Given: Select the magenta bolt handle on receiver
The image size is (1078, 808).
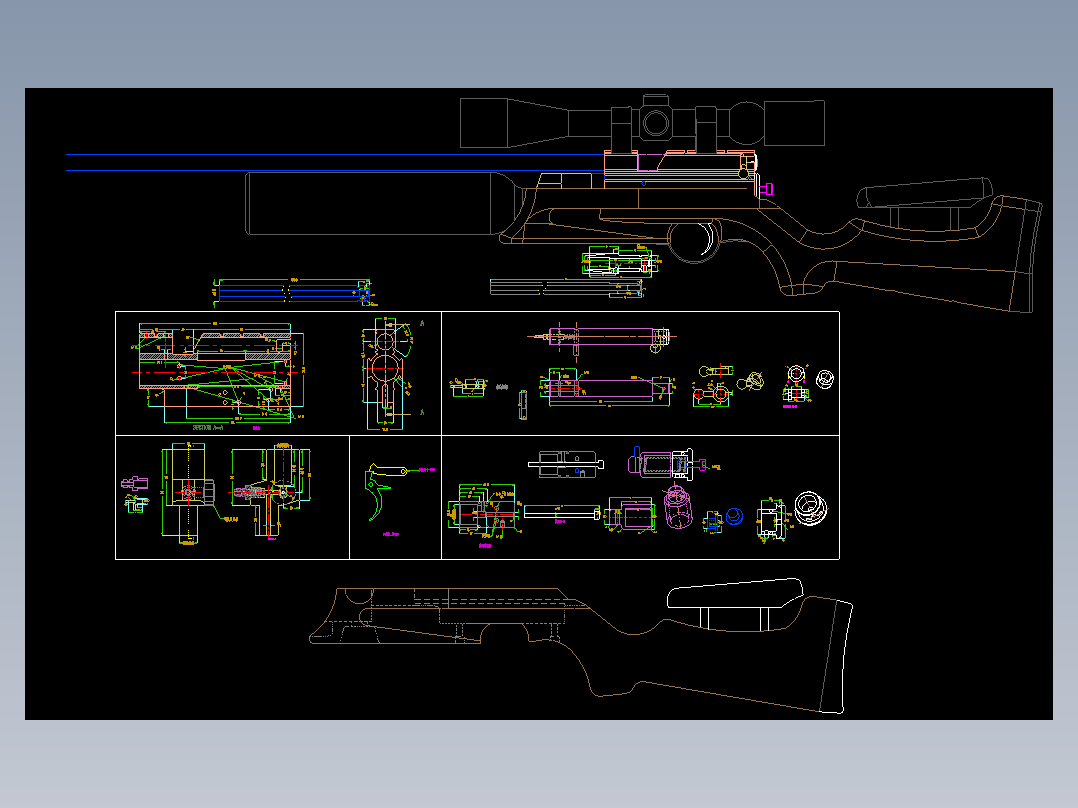Looking at the screenshot, I should [767, 188].
